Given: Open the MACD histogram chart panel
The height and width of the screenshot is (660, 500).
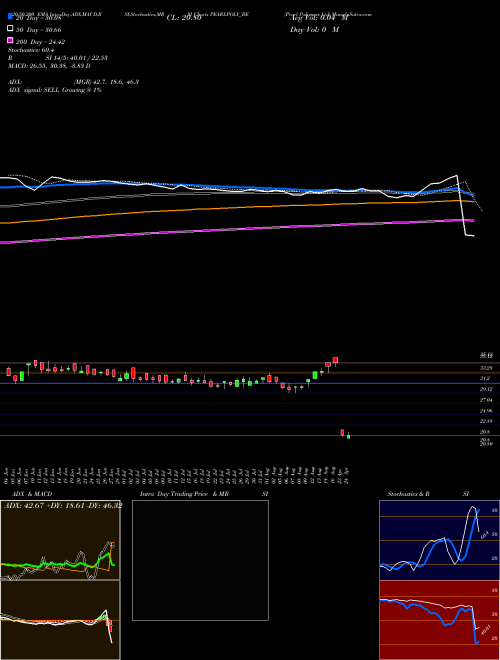Looking at the screenshot, I should coord(60,620).
